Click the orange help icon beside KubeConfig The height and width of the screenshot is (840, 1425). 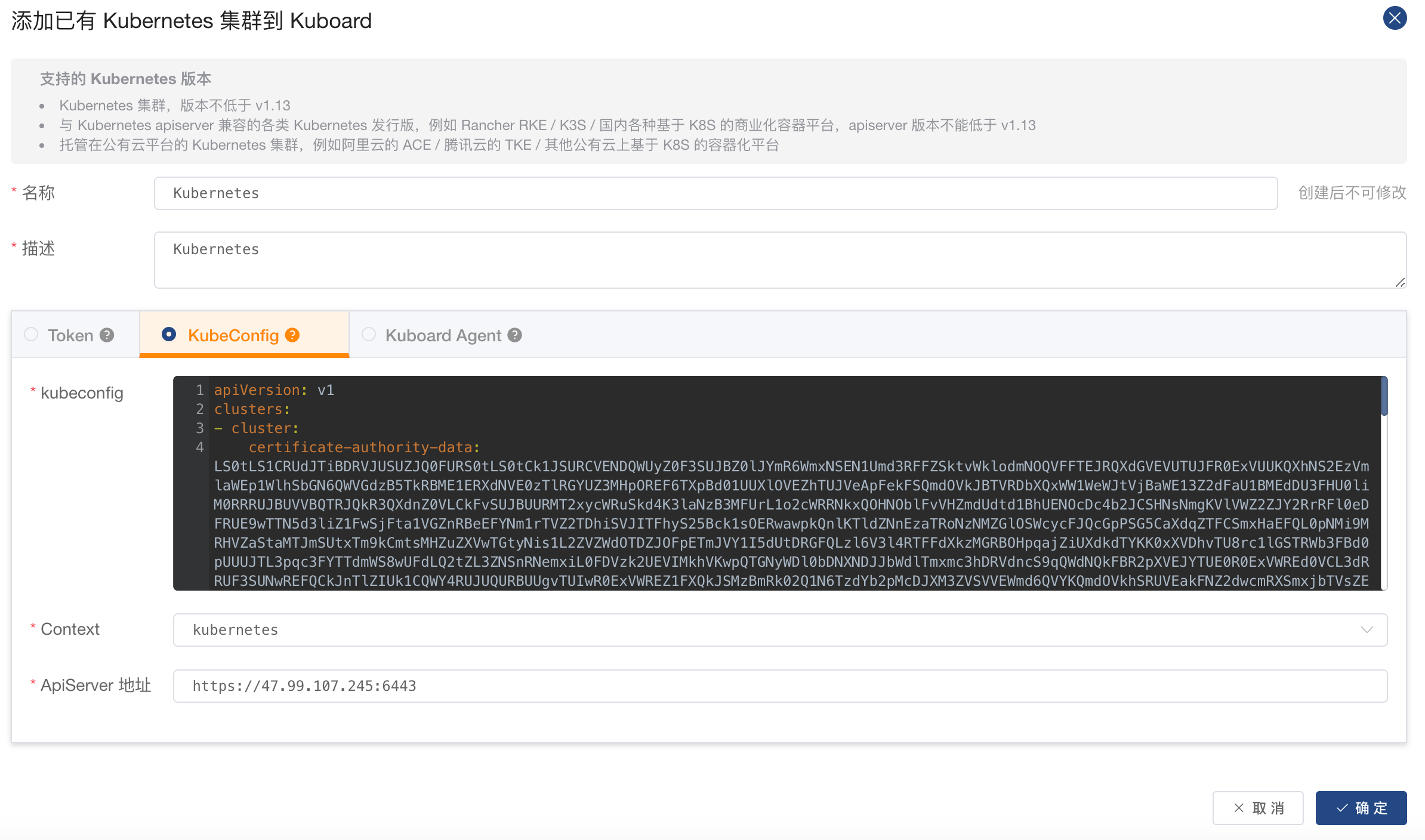point(292,335)
